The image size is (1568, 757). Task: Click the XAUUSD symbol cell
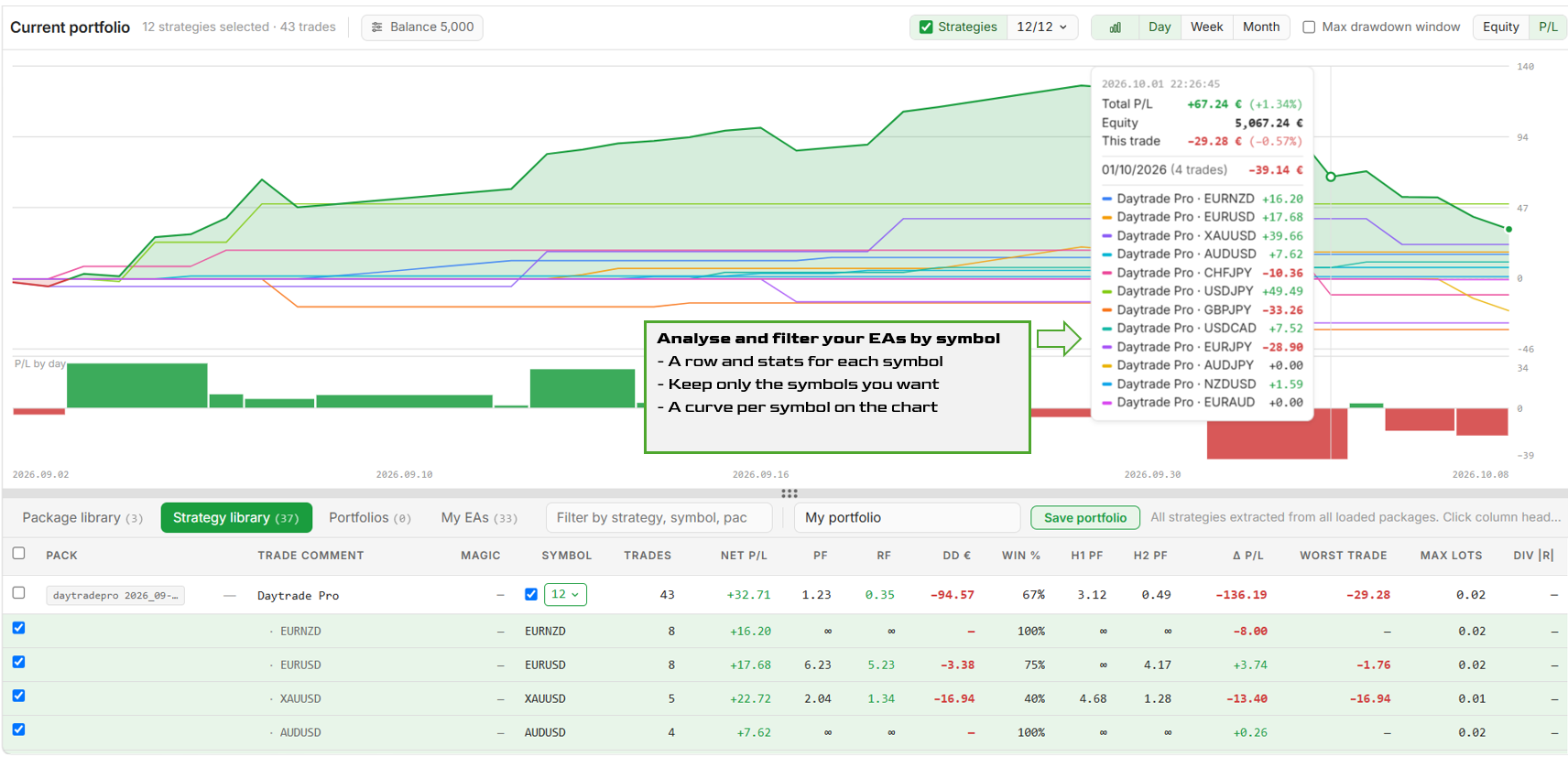click(545, 699)
